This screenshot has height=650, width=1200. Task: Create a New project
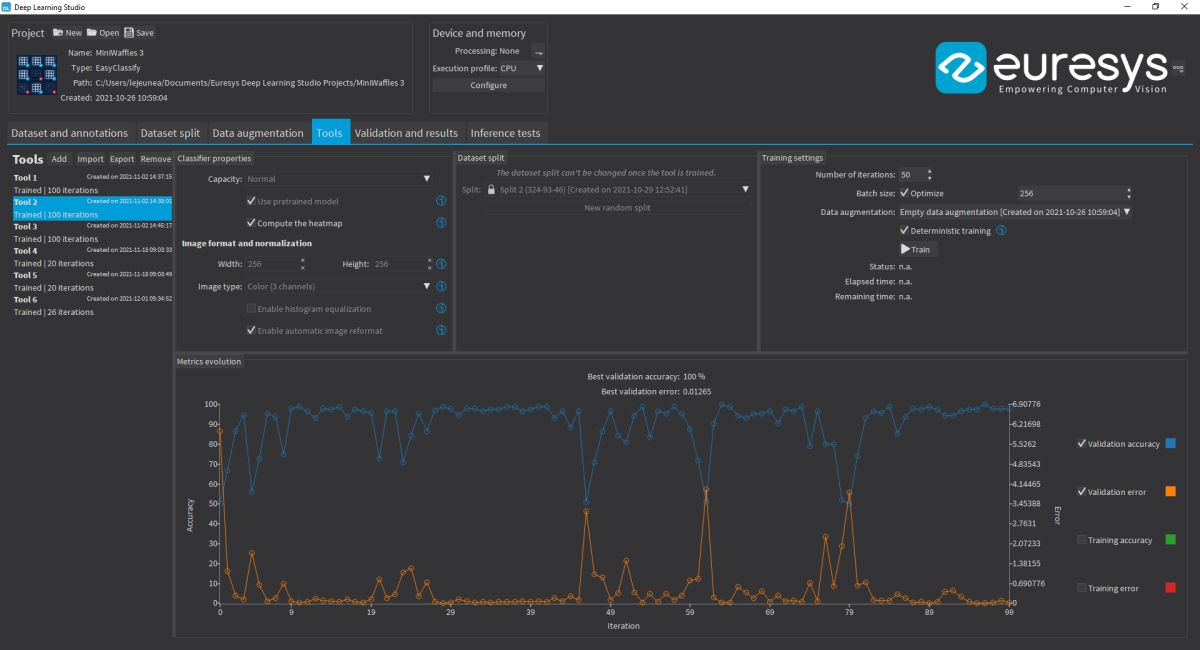pos(67,33)
